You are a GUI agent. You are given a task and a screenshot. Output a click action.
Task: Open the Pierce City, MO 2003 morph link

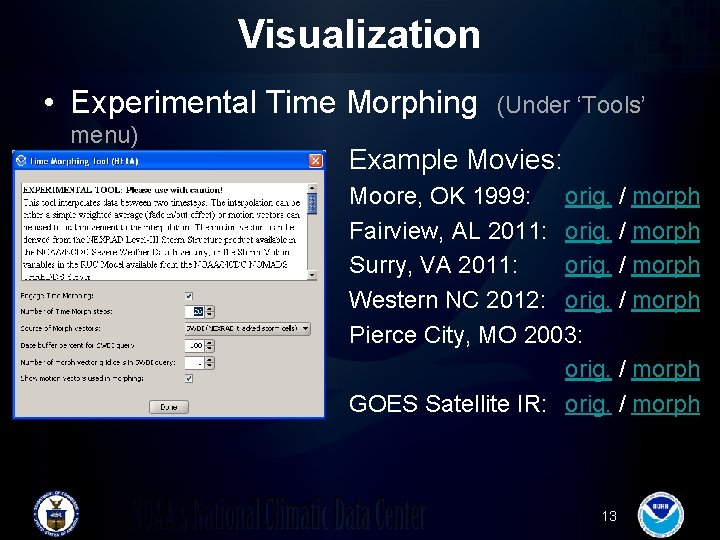click(x=665, y=369)
